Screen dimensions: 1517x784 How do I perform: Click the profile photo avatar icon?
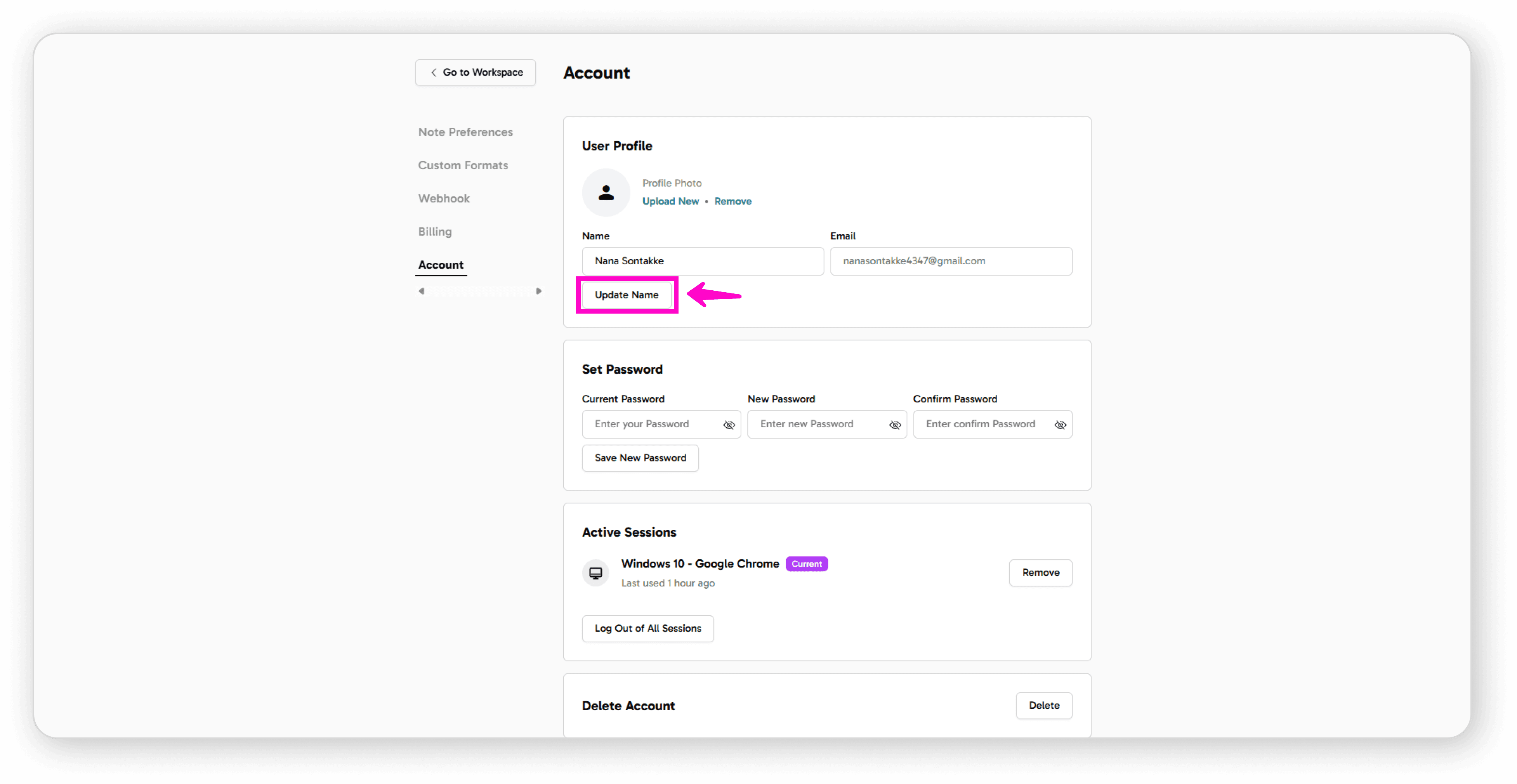click(606, 193)
